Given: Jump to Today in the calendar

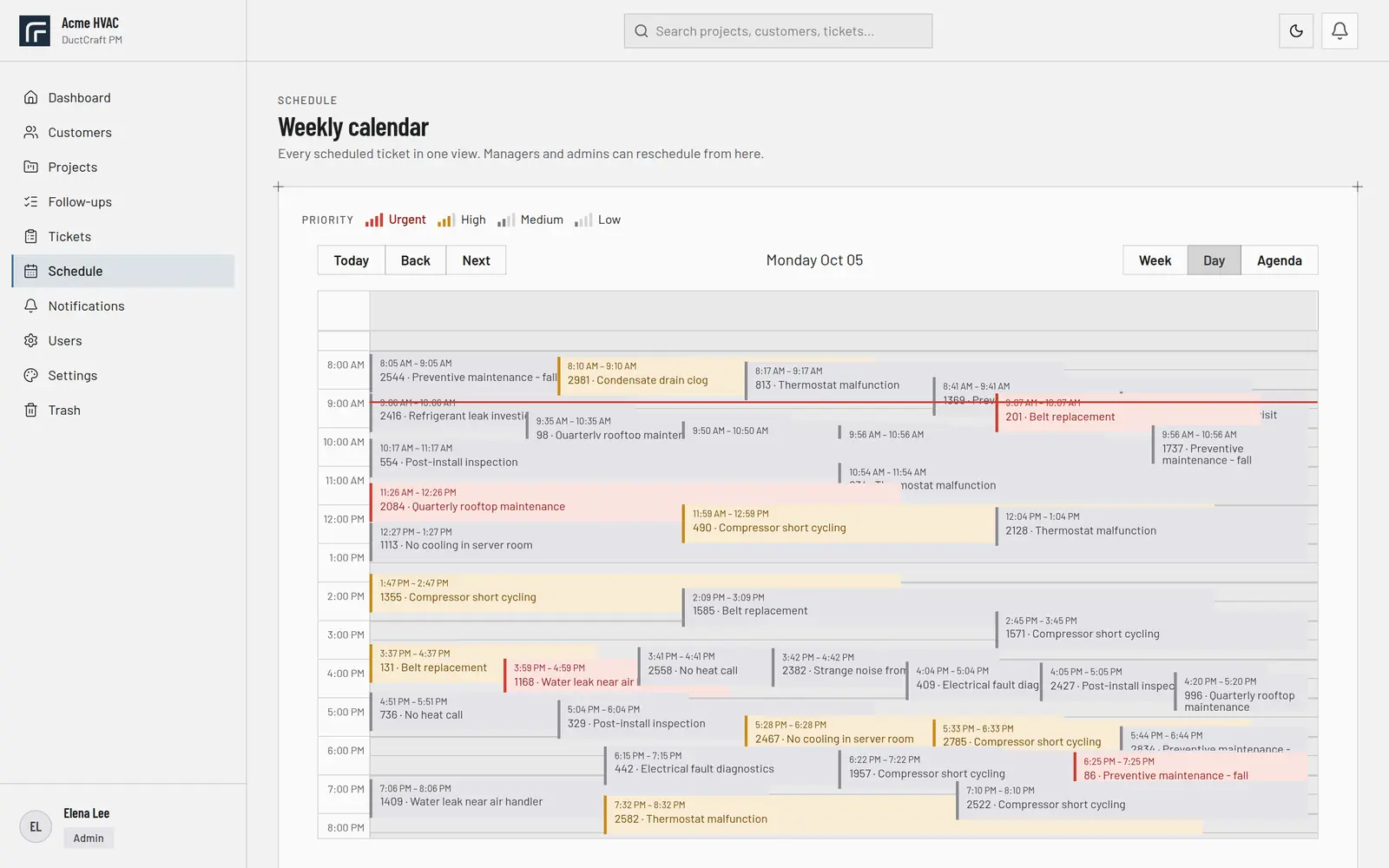Looking at the screenshot, I should (351, 260).
